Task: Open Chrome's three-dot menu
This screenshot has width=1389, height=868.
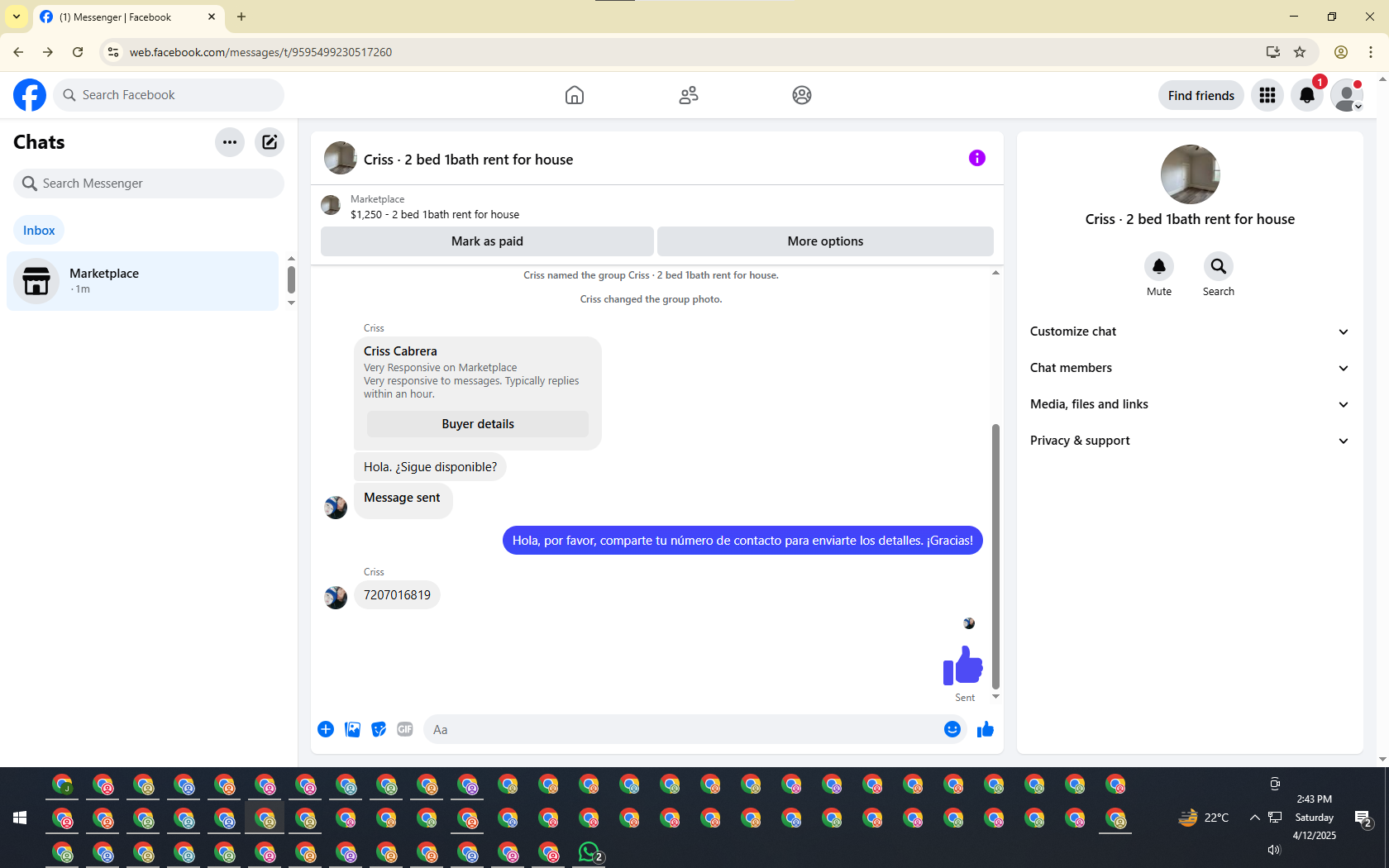Action: tap(1371, 52)
